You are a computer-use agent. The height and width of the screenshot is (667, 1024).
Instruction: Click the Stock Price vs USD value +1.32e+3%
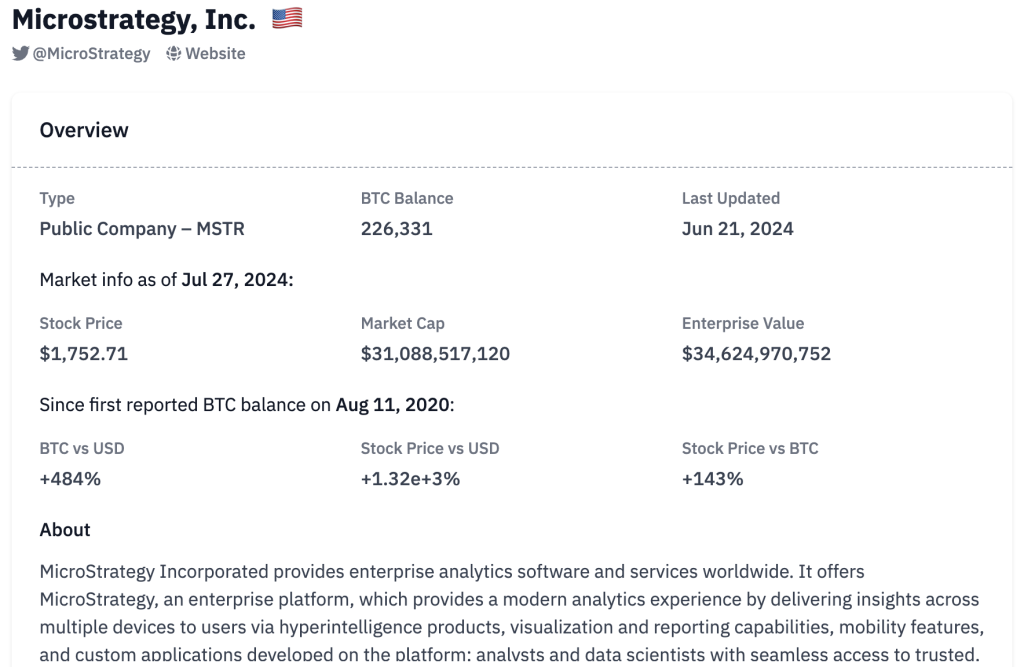pyautogui.click(x=410, y=478)
